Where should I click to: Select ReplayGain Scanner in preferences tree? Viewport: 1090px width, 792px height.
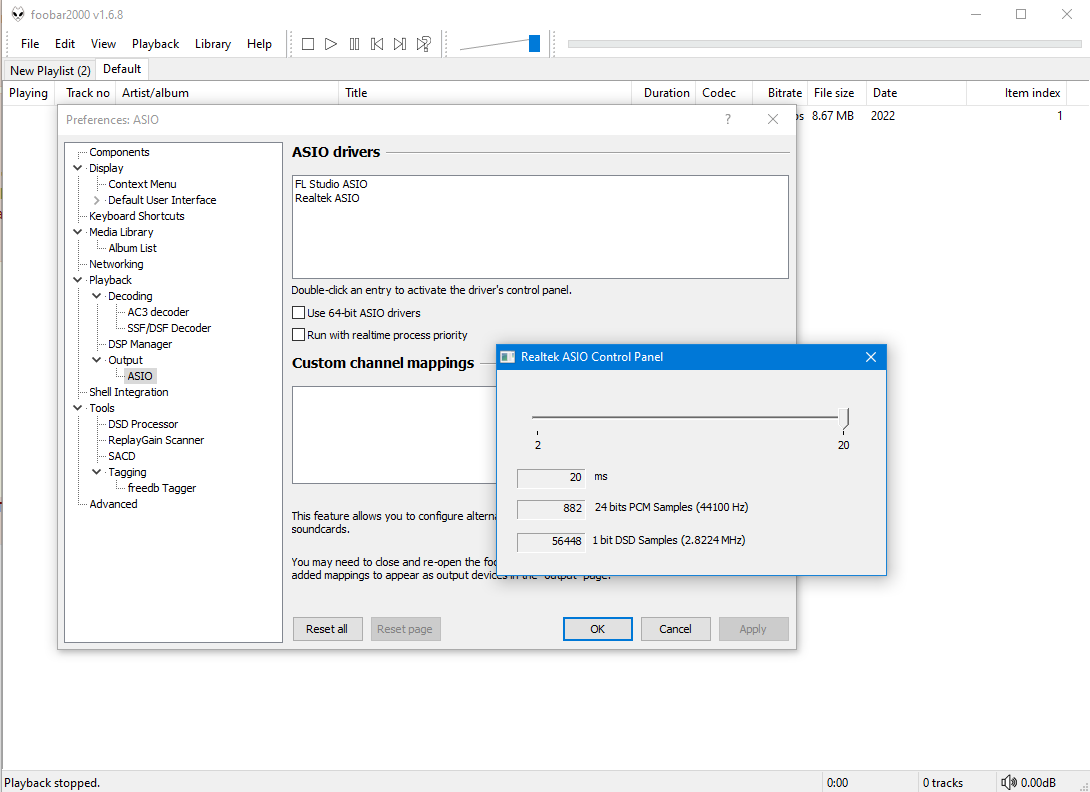[x=156, y=440]
